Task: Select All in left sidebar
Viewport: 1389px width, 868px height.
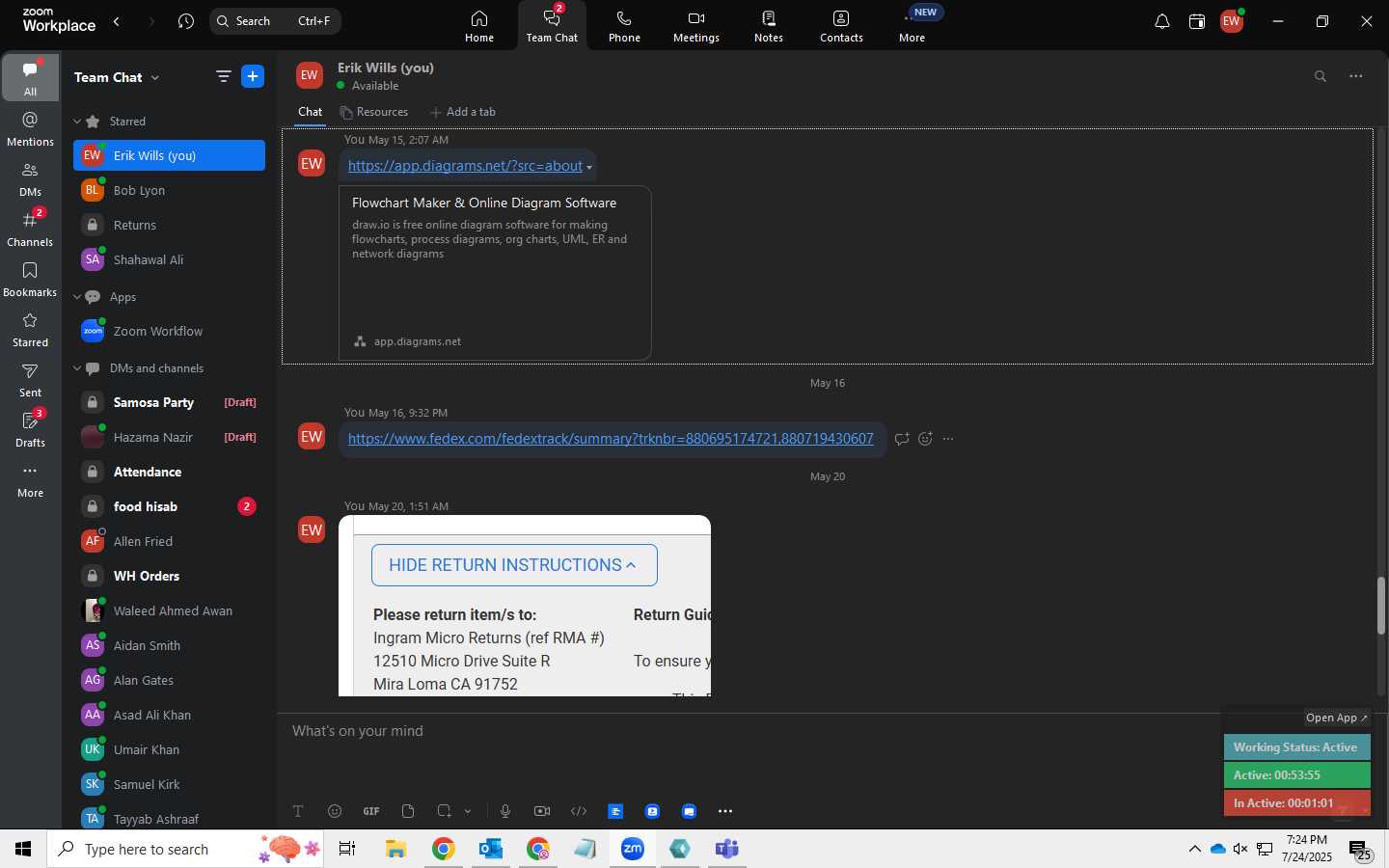Action: point(31,77)
